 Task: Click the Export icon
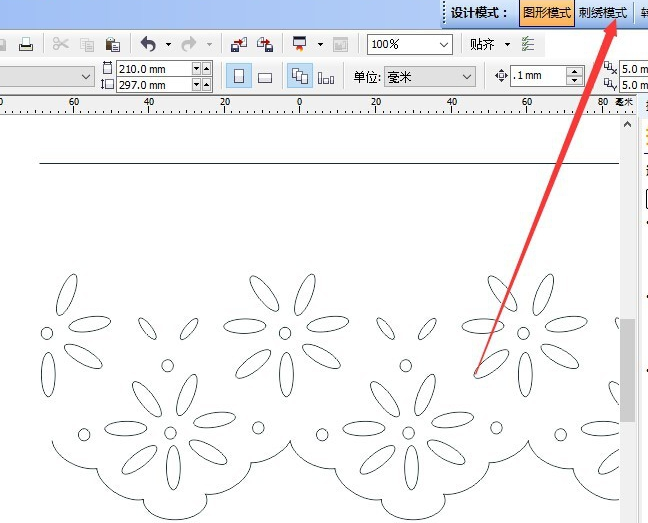(265, 44)
